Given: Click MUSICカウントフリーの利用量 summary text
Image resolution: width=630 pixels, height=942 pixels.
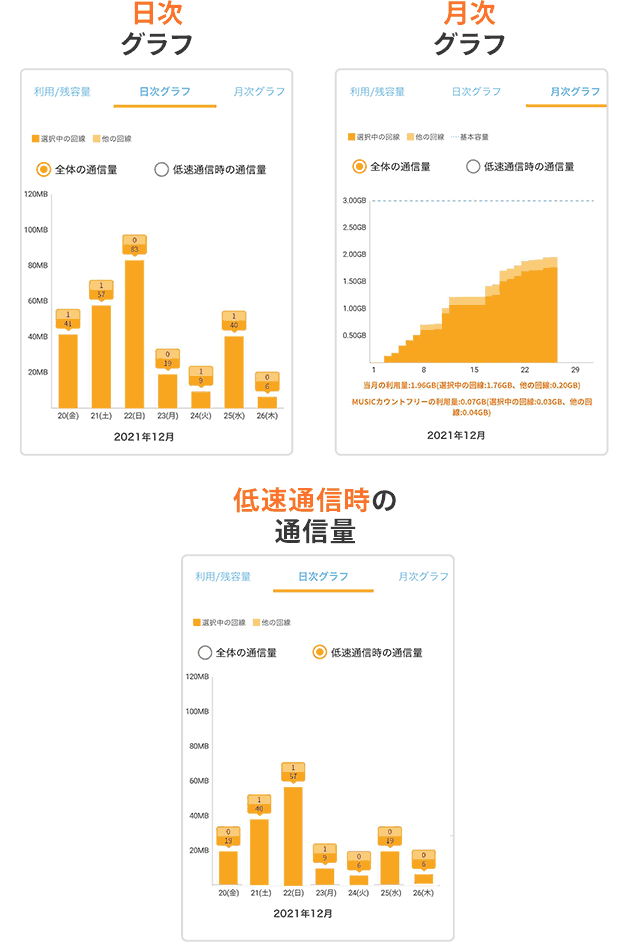Looking at the screenshot, I should (x=471, y=407).
